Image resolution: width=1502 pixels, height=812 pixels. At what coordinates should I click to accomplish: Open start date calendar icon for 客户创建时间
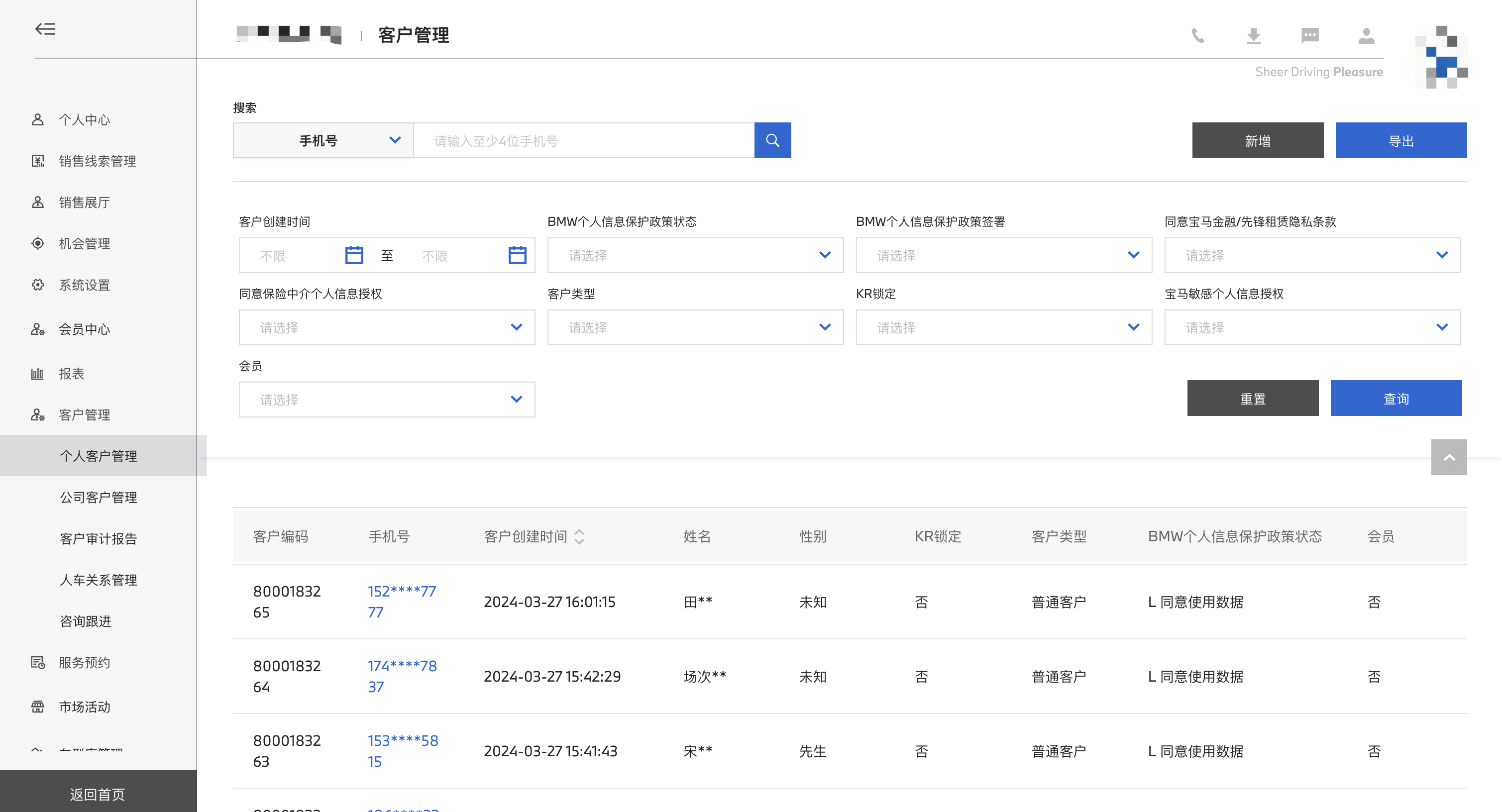click(x=354, y=255)
